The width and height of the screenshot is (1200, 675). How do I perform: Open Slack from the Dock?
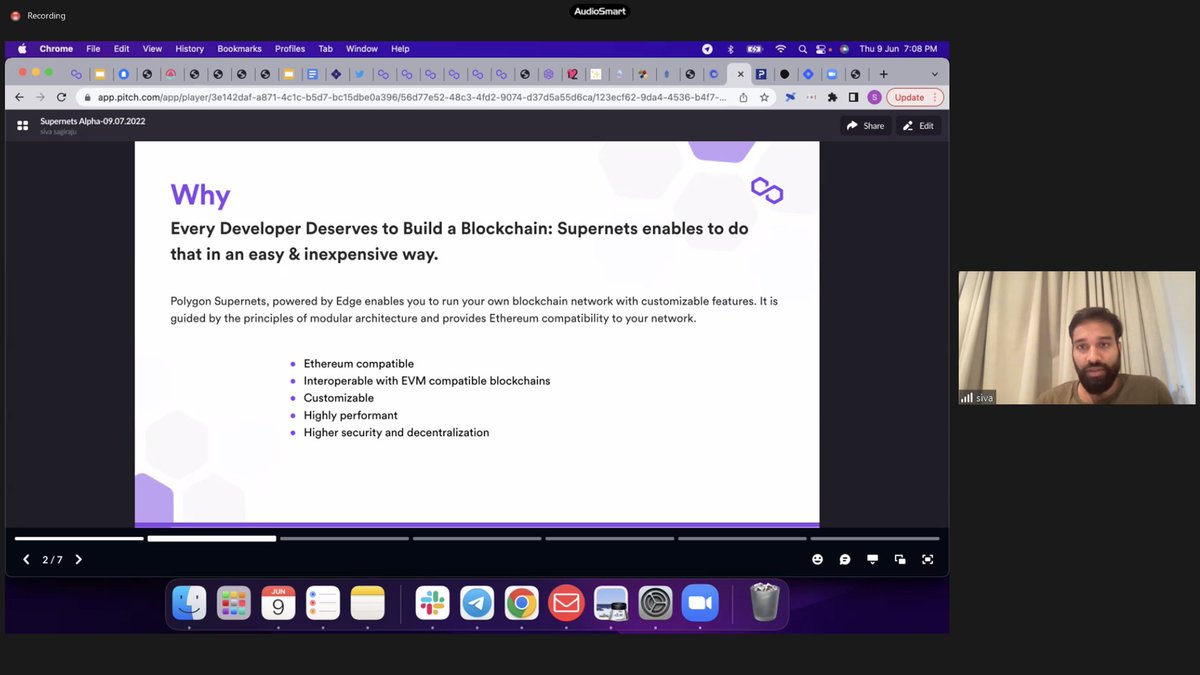[x=433, y=603]
